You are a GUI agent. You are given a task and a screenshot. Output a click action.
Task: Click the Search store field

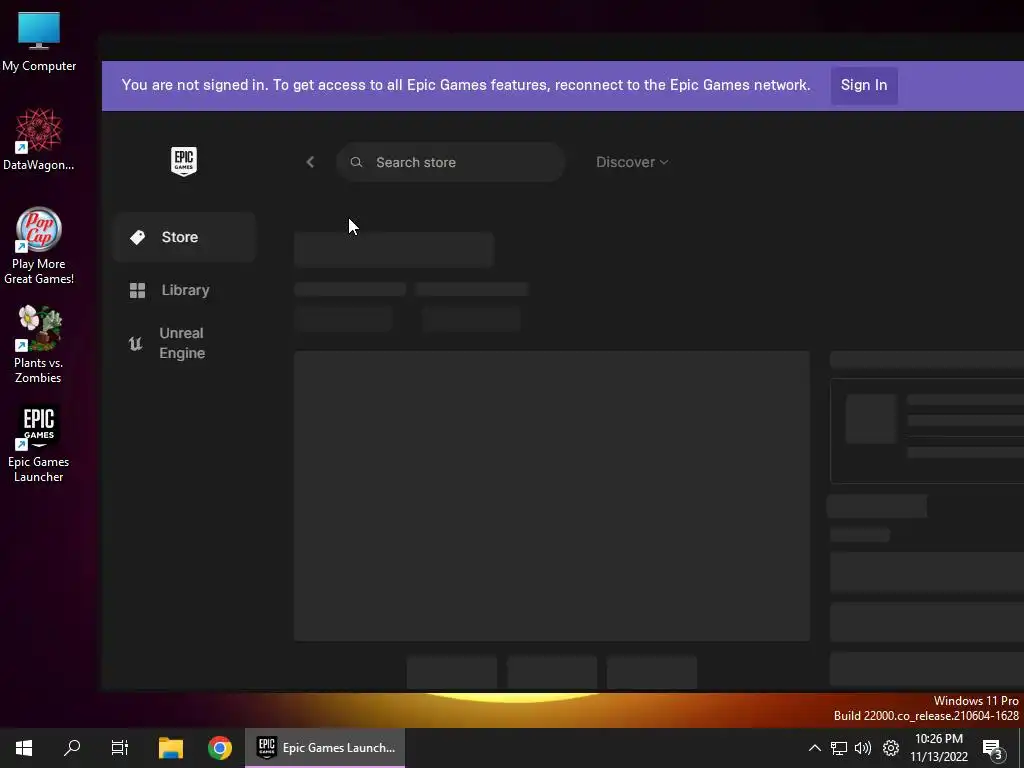(x=450, y=162)
